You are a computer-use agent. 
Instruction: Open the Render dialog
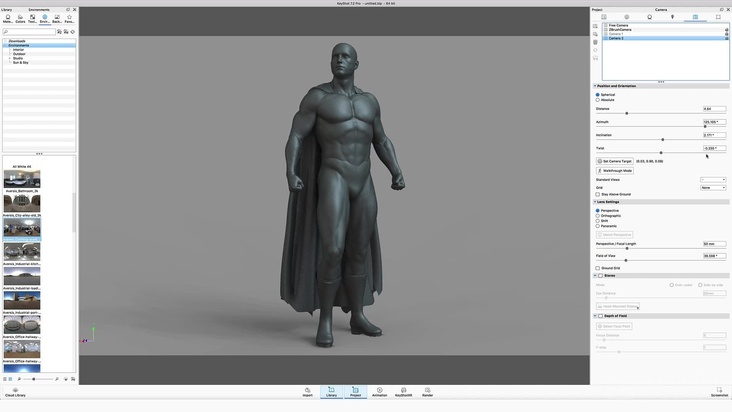[428, 392]
